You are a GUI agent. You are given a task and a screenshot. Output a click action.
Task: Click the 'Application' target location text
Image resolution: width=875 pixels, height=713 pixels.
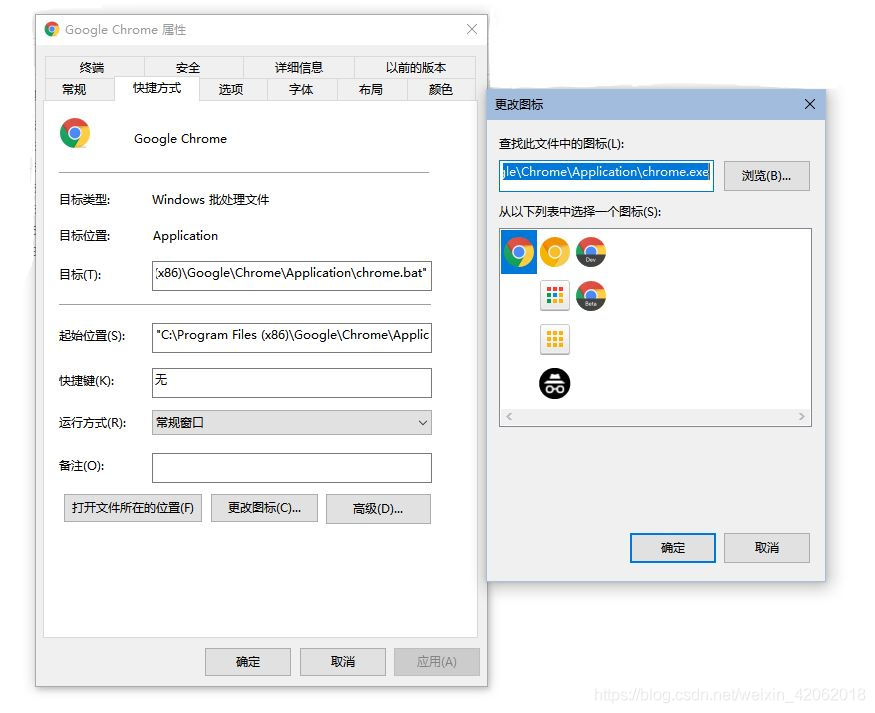[185, 236]
